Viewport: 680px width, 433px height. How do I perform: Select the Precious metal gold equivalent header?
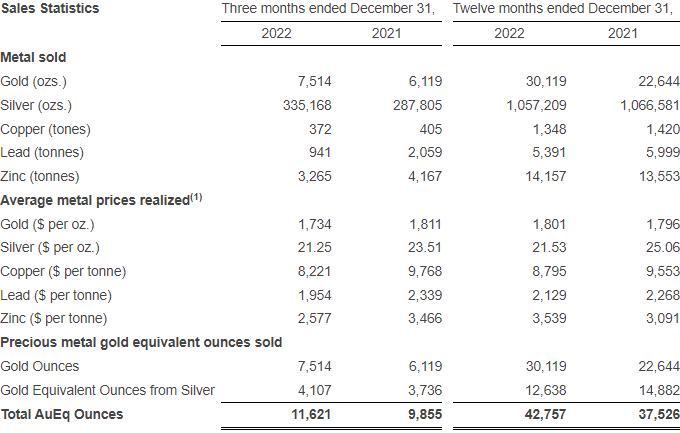point(141,342)
